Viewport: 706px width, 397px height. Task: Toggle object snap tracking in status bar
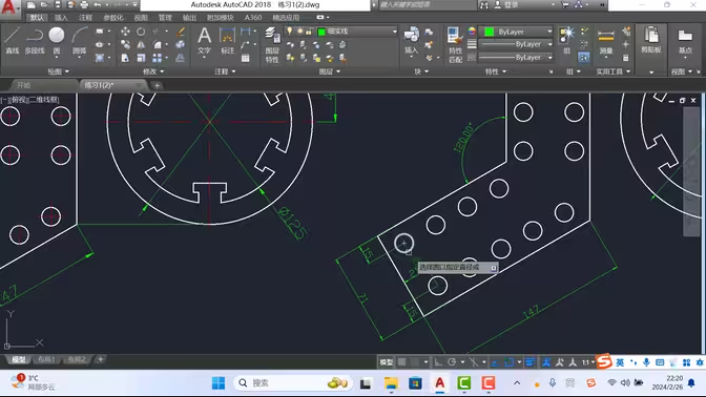point(495,362)
